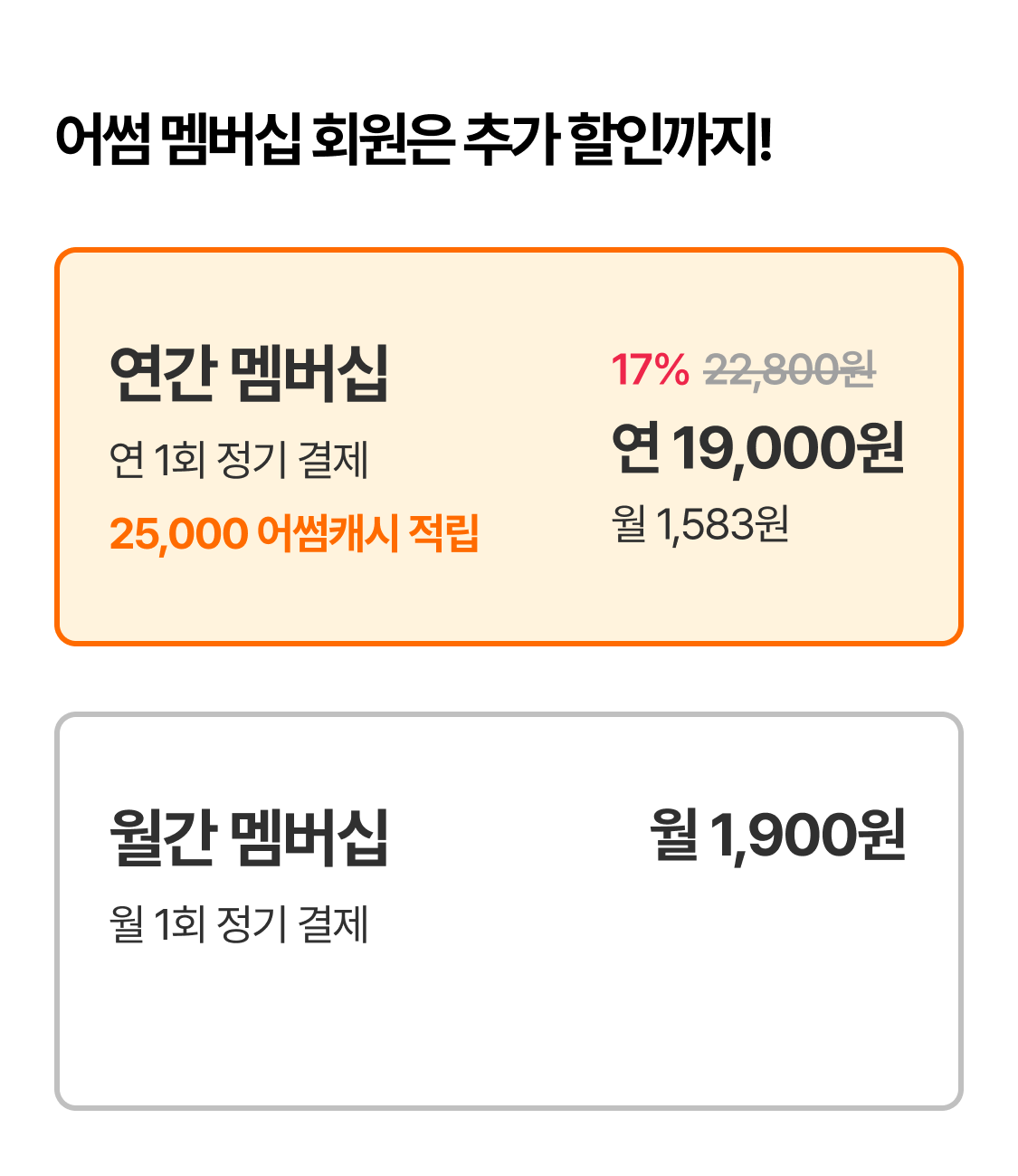Click the 어썸캐시 word in the orange text

(328, 533)
